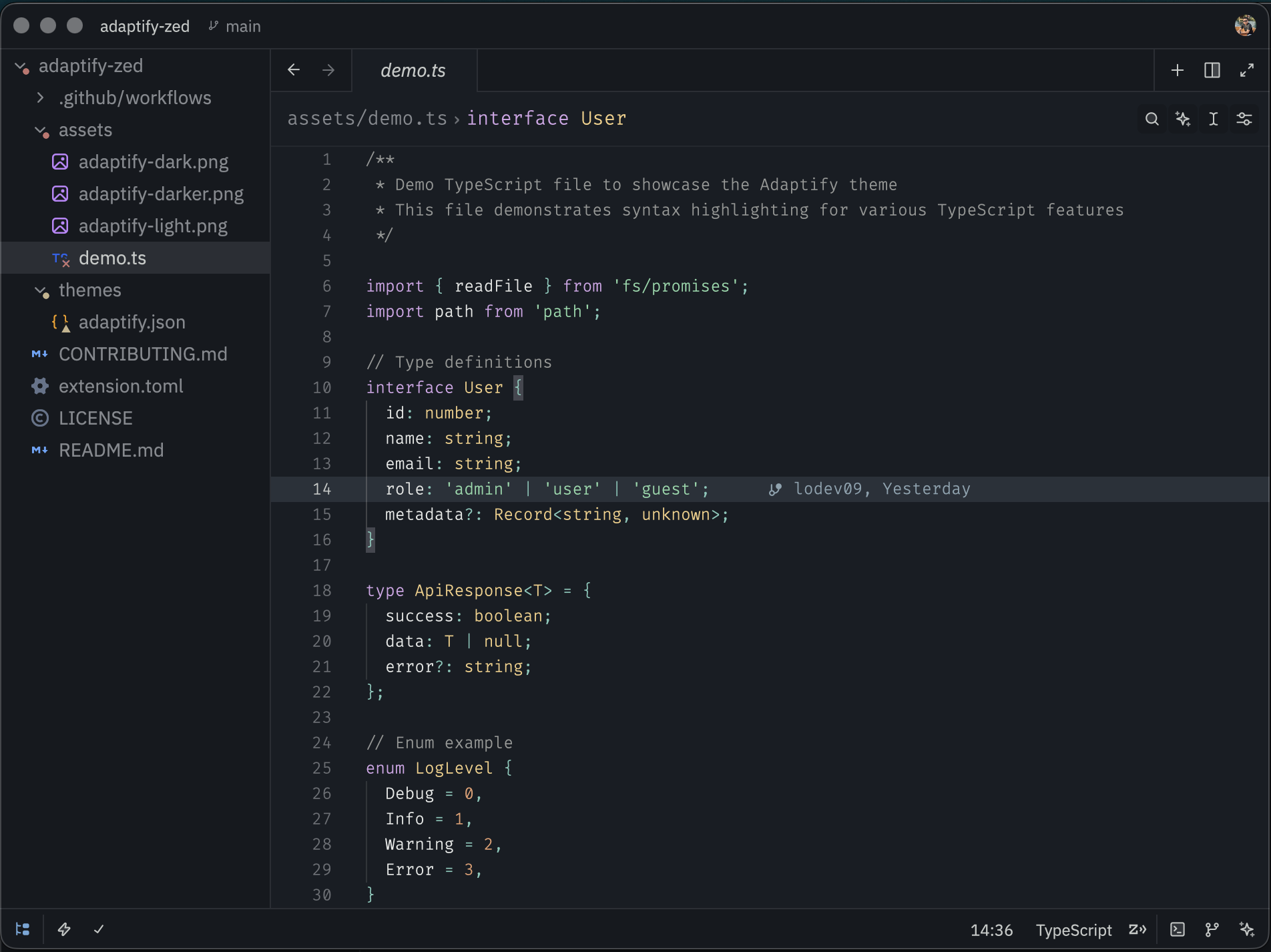Open the LICENSE file
Image resolution: width=1271 pixels, height=952 pixels.
(x=135, y=419)
